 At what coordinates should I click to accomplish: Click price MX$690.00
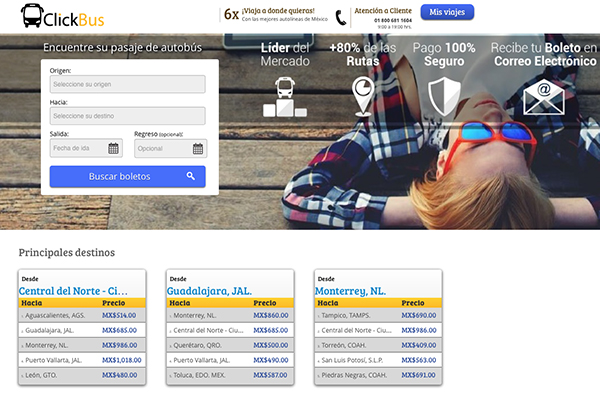(x=419, y=315)
